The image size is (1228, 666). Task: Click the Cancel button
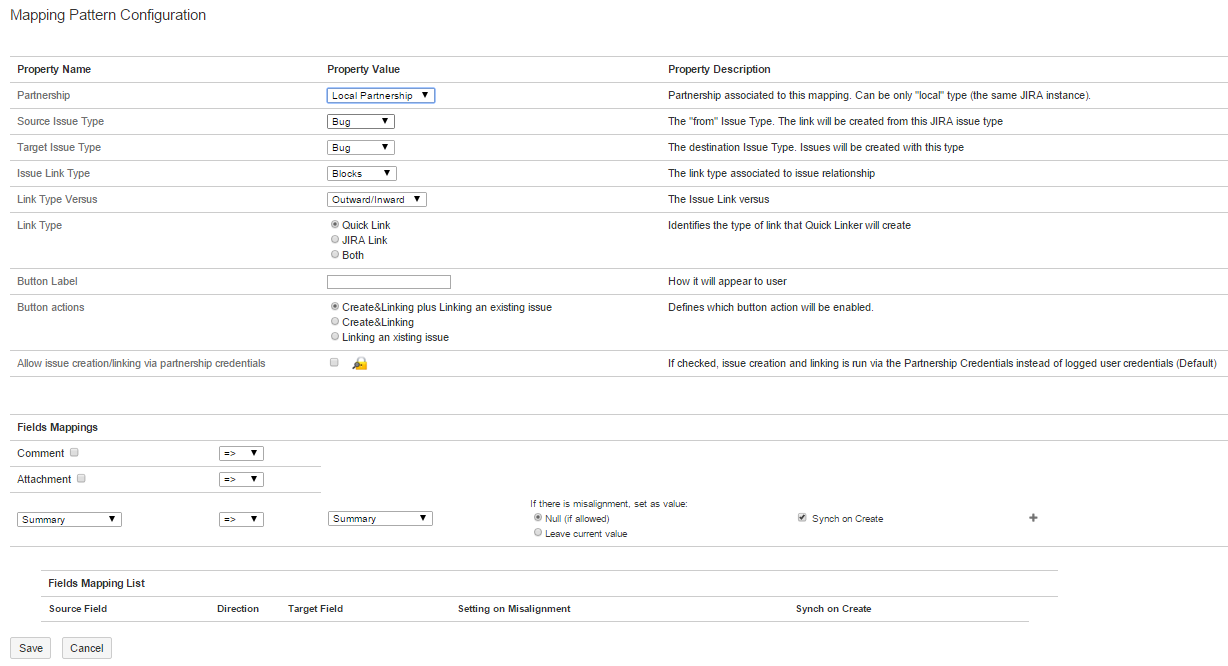87,648
